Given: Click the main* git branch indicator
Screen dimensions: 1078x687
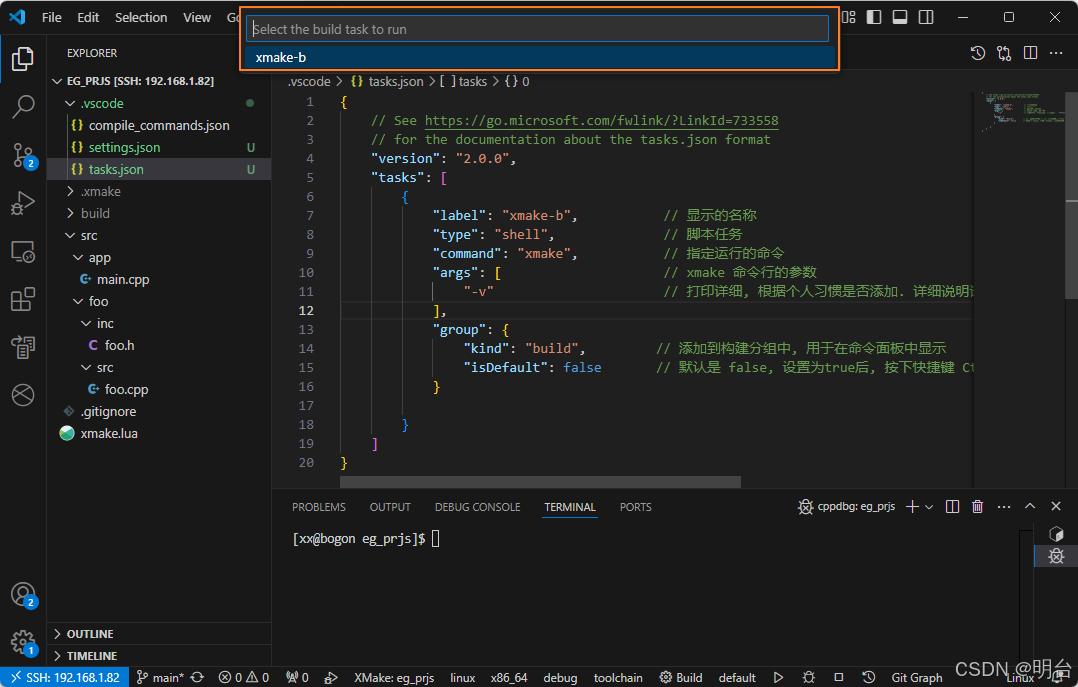Looking at the screenshot, I should (x=160, y=677).
